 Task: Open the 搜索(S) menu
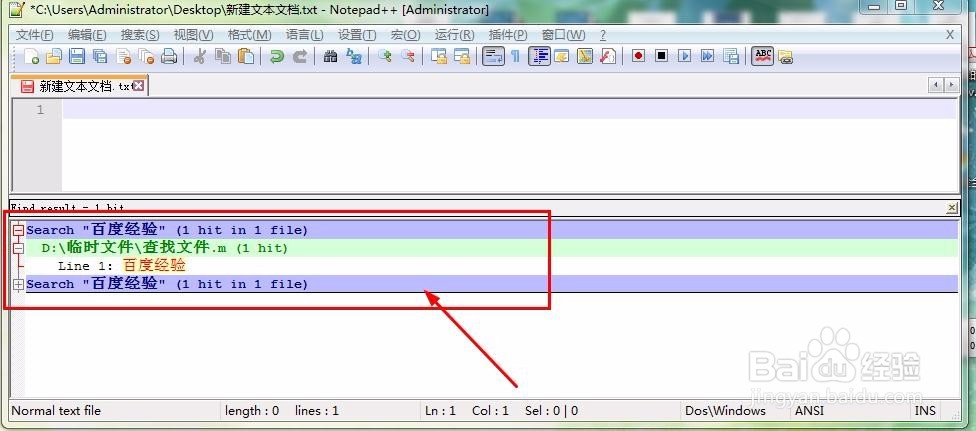pos(140,35)
